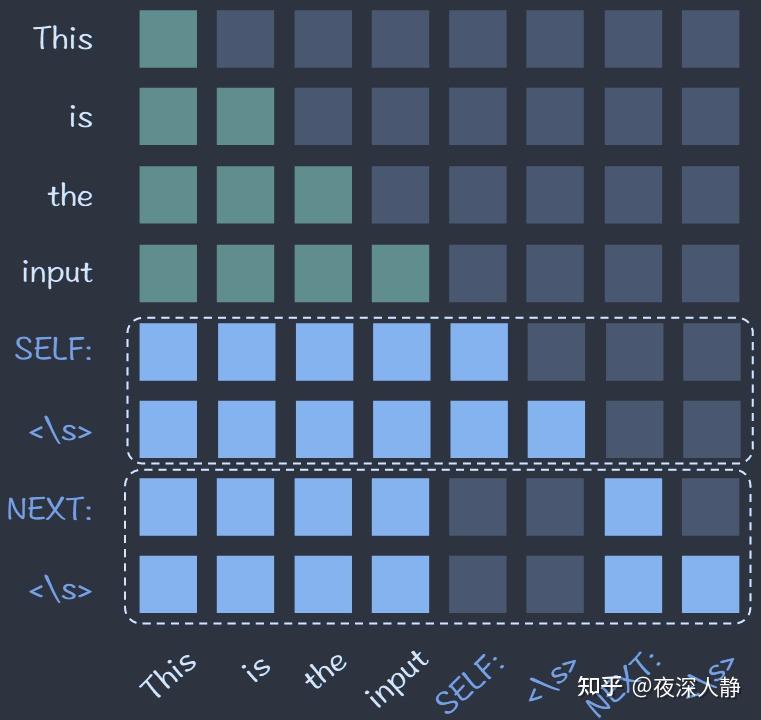Select green cell at row 'is', column 'is'

[245, 117]
